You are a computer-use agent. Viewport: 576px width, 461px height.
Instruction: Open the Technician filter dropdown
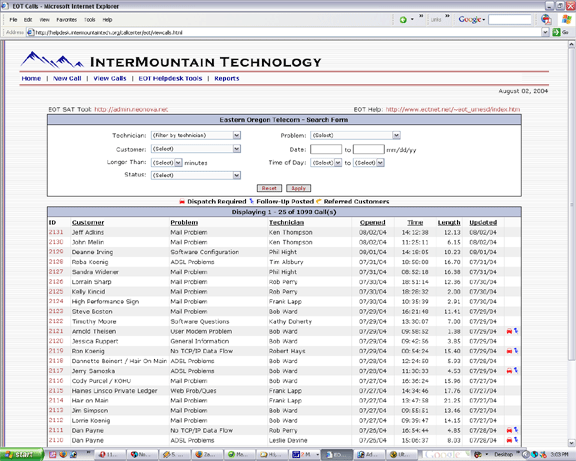click(237, 136)
